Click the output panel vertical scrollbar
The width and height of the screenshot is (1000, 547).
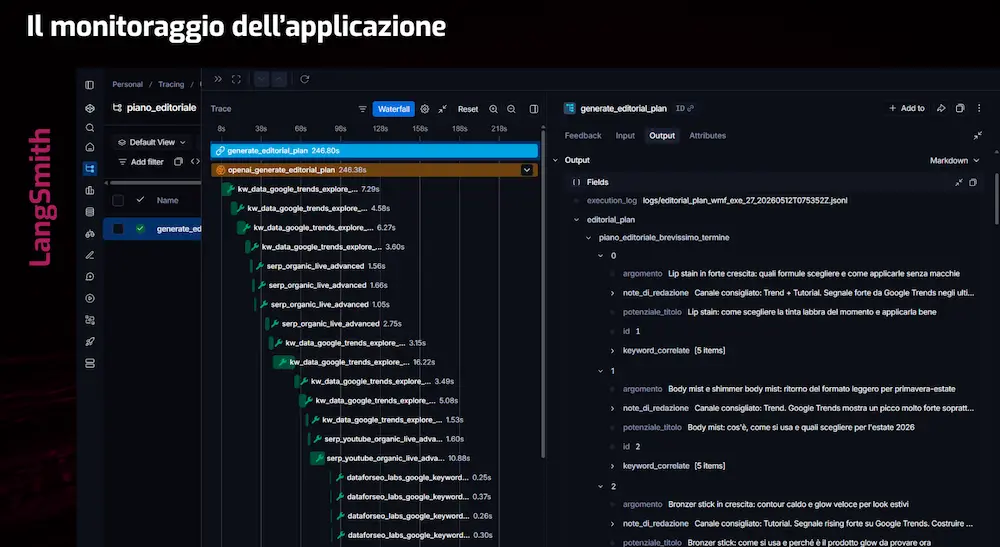(997, 198)
